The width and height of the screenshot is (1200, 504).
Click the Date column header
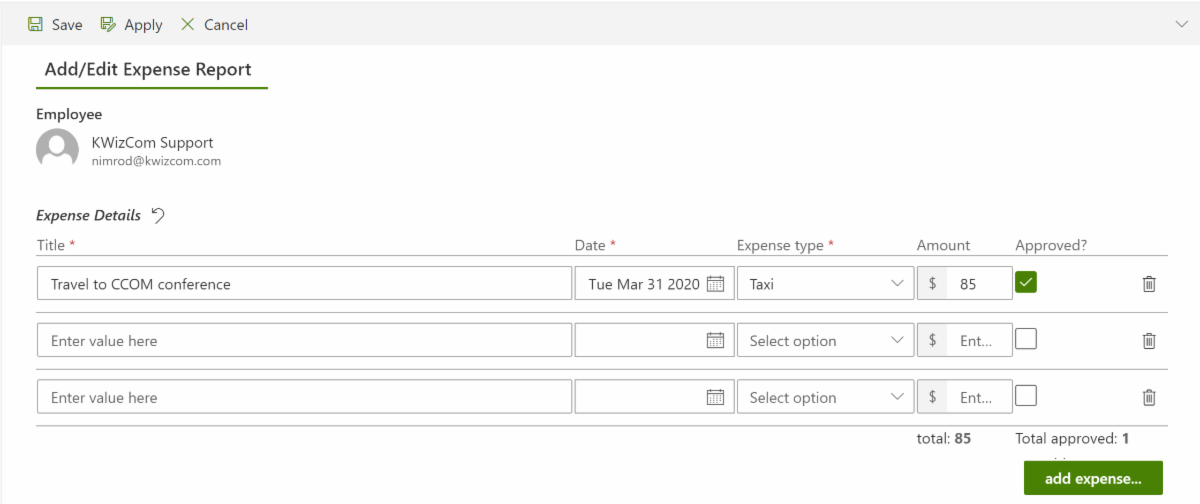(x=595, y=245)
